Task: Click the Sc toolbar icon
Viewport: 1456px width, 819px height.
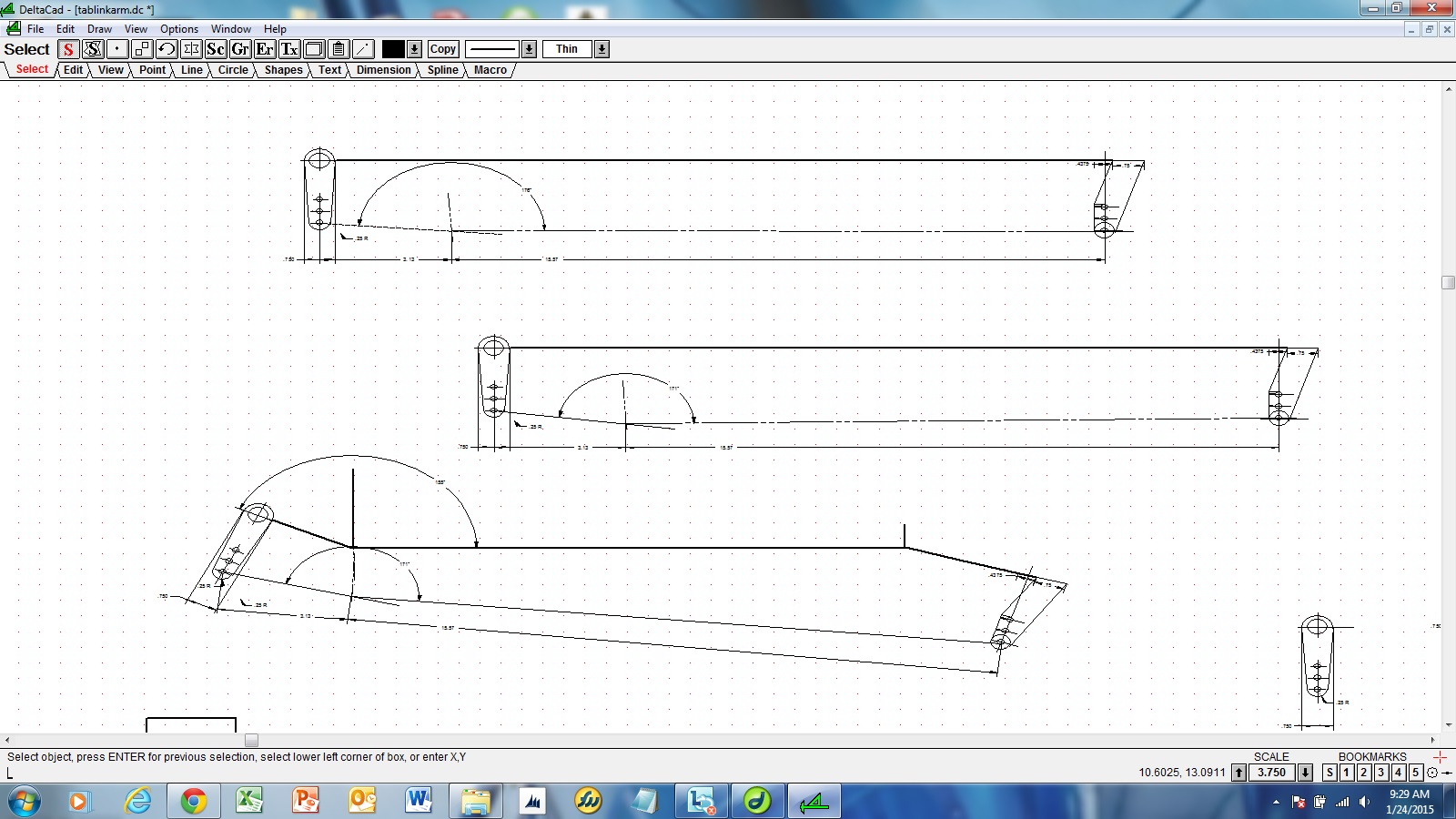Action: 216,49
